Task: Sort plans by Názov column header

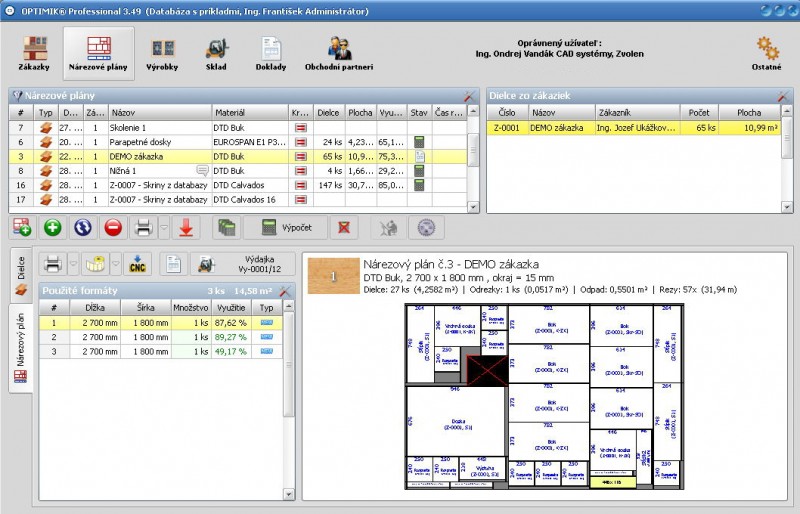Action: (160, 112)
